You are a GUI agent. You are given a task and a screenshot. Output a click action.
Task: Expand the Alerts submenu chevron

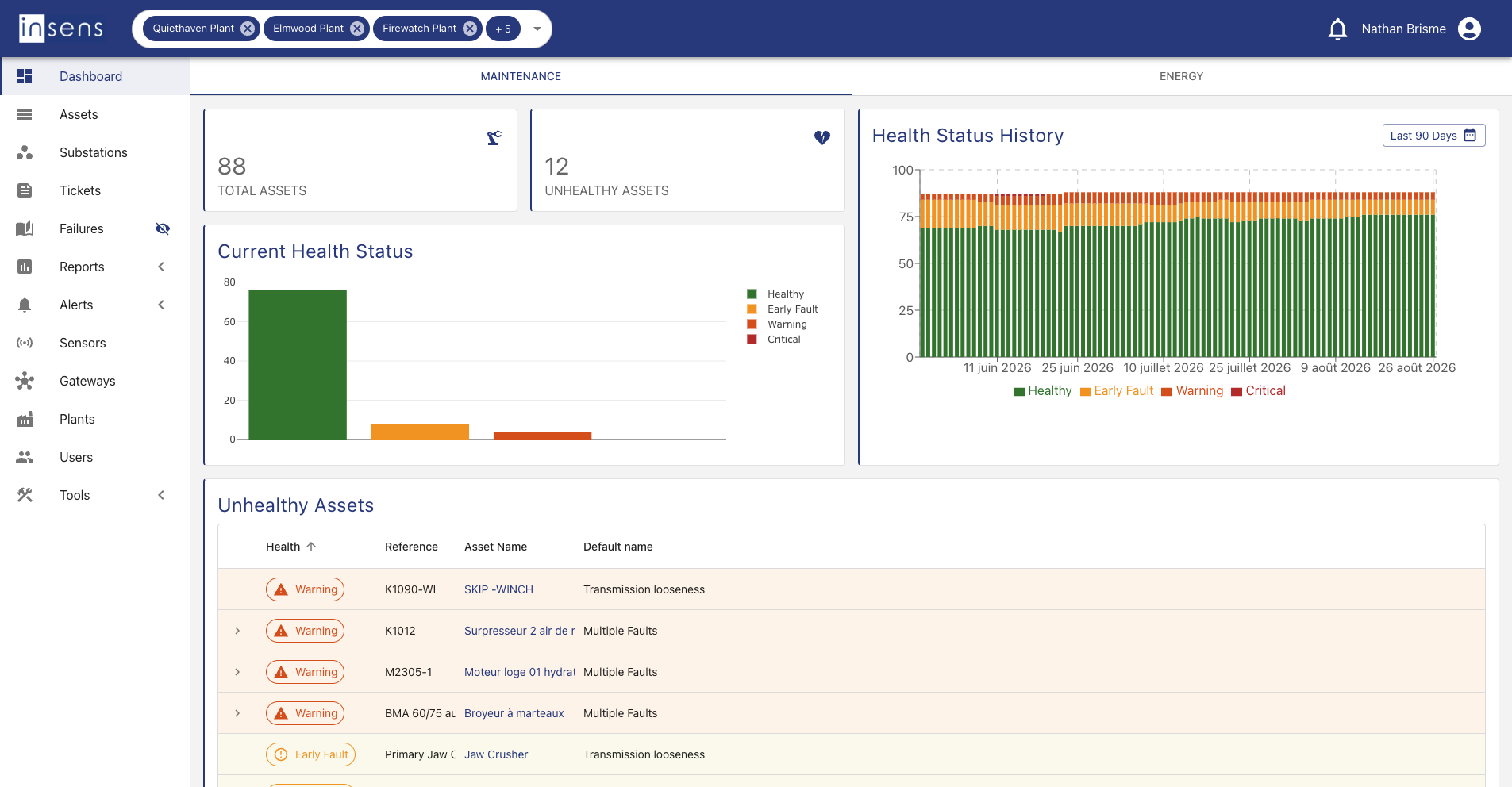(x=161, y=305)
